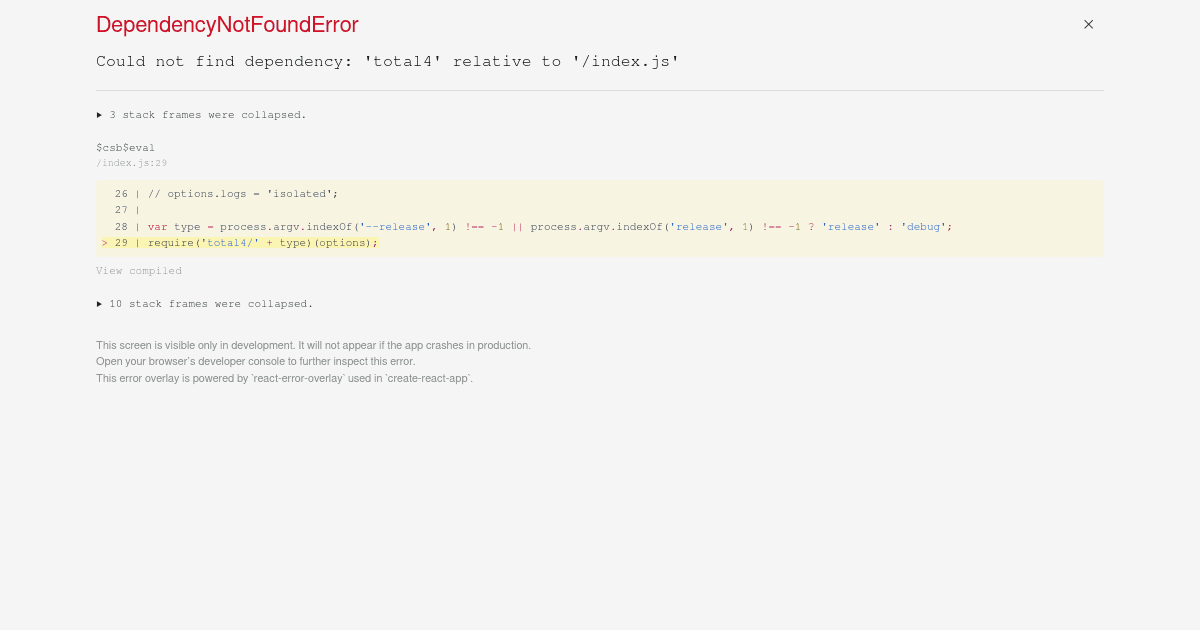Click the disclosure triangle before '10 stack frames'
The image size is (1200, 630).
coord(99,304)
